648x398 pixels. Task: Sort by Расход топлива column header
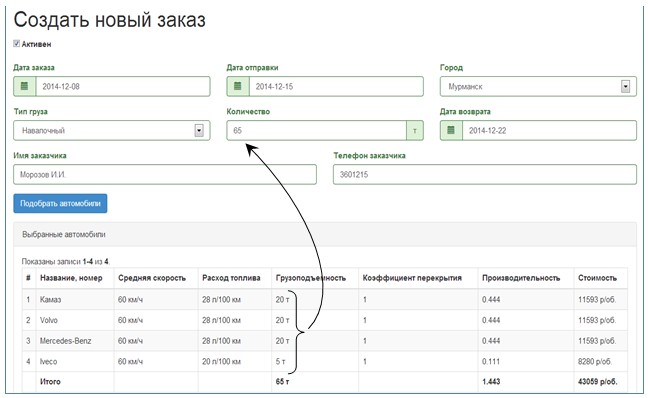231,278
